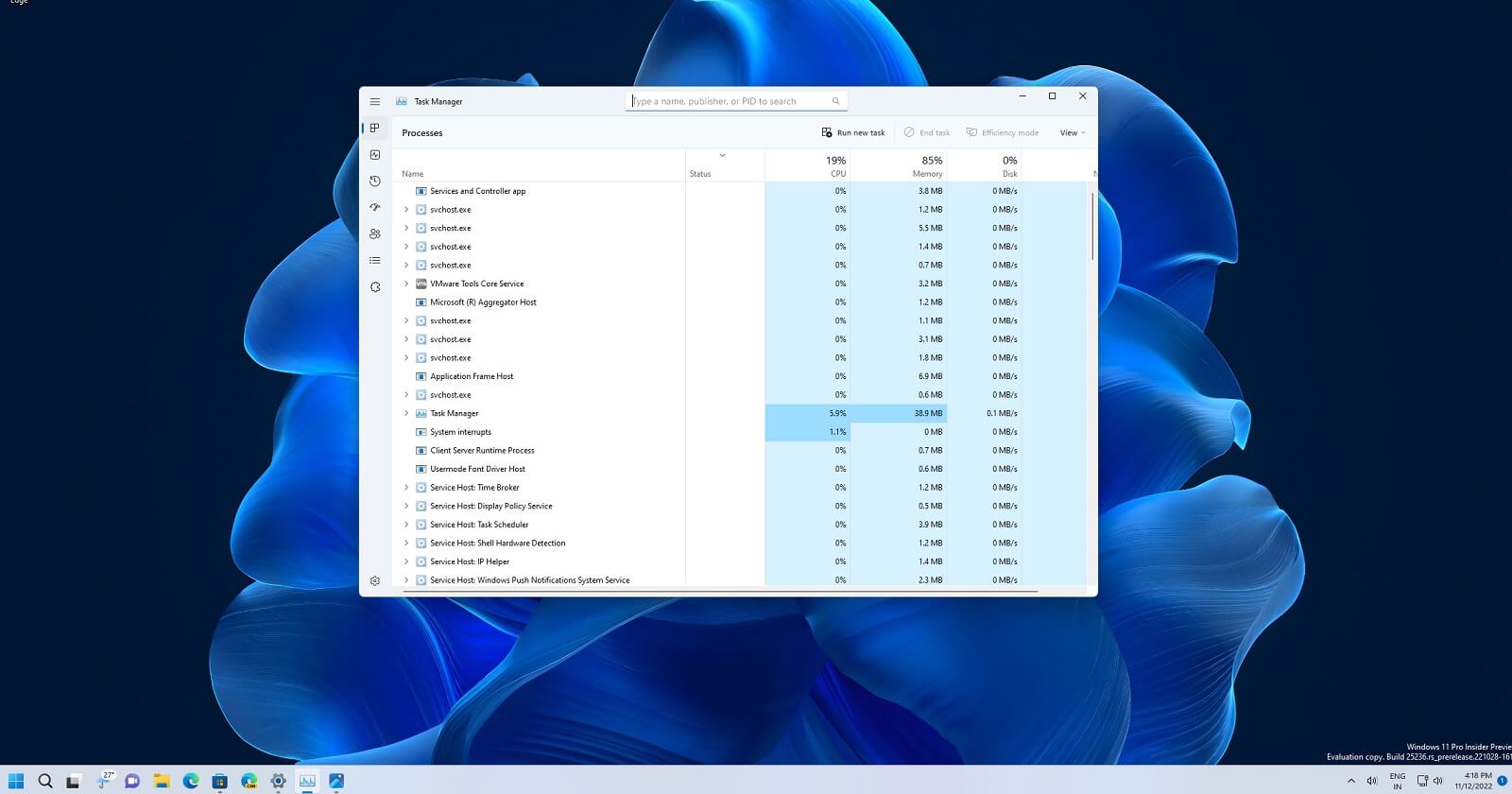Click the Application Frame Host process icon
Viewport: 1512px width, 794px height.
click(x=421, y=376)
